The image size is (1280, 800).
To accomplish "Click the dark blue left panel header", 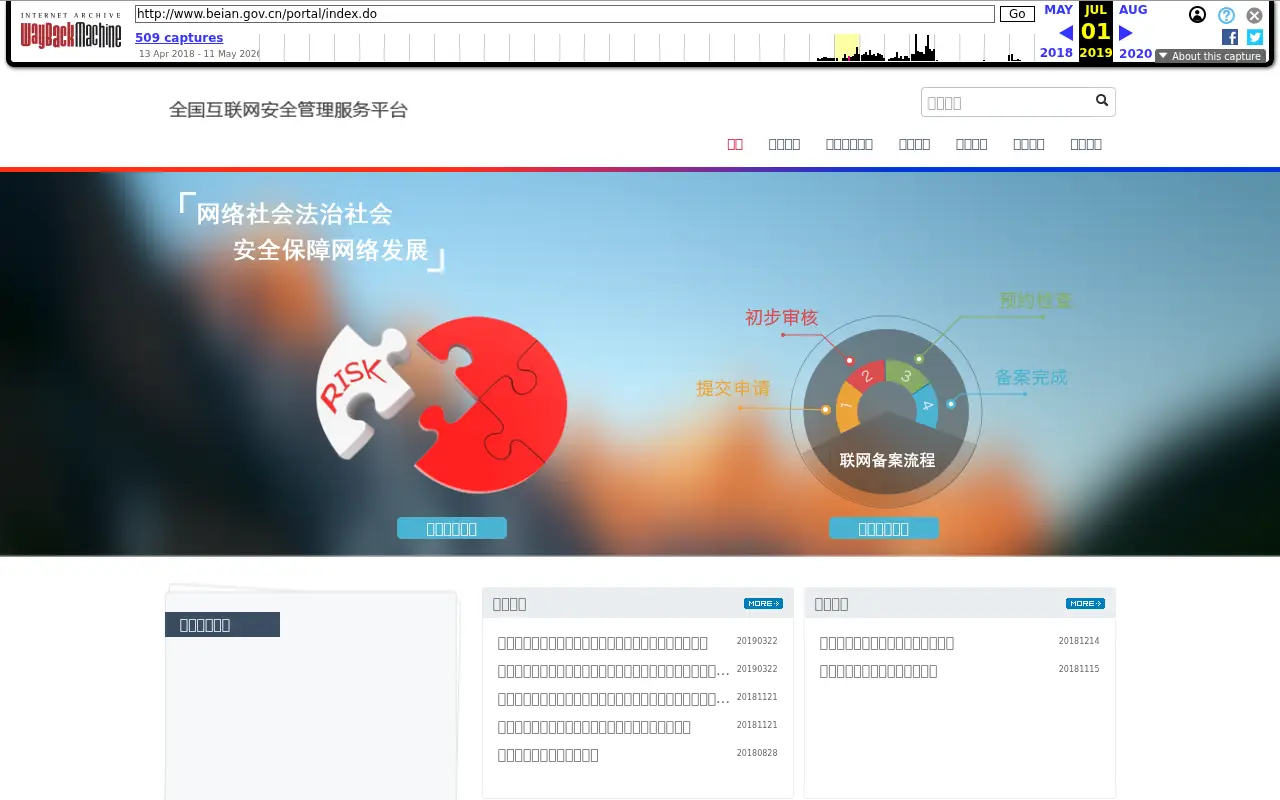I will tap(222, 625).
